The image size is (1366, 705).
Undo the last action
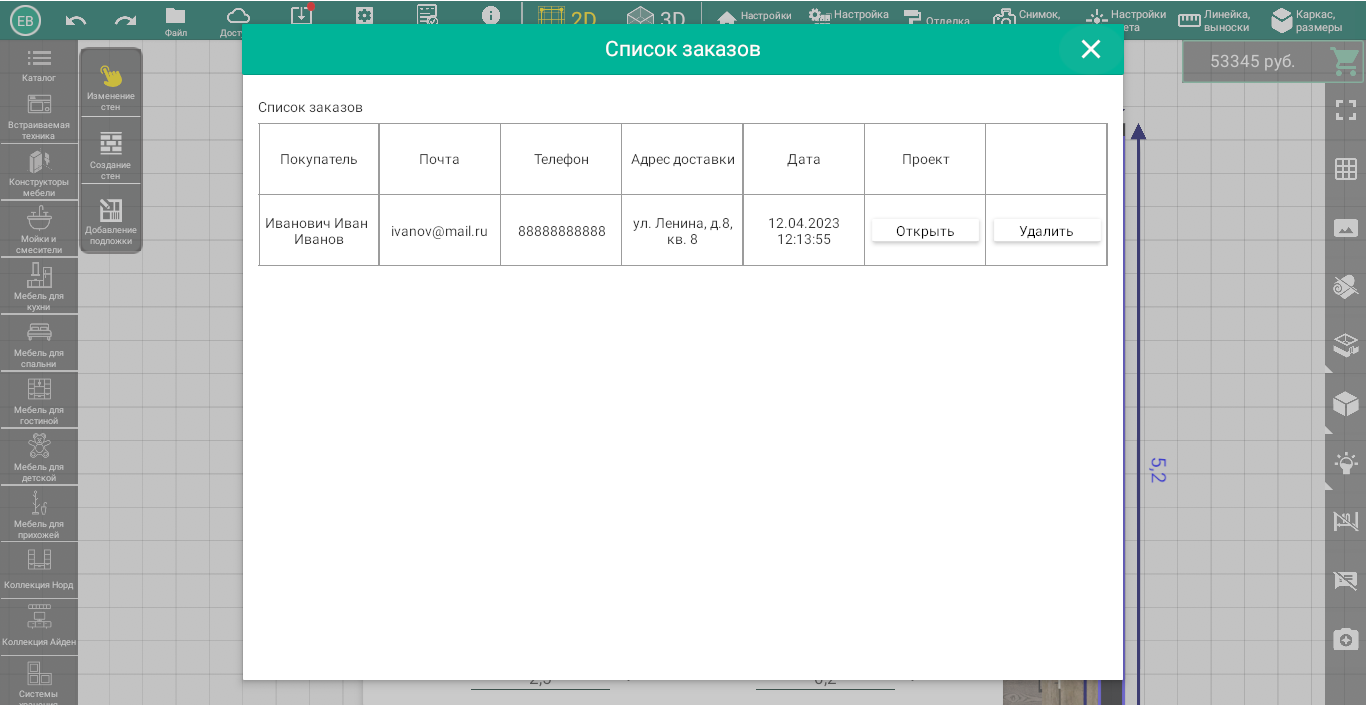76,21
